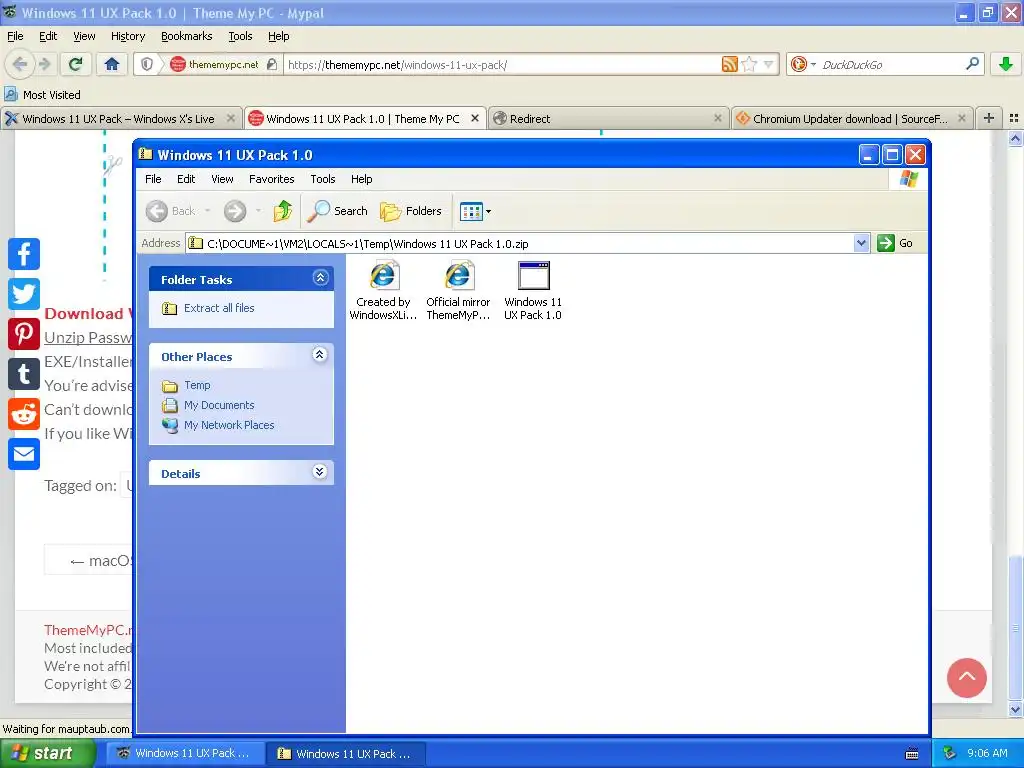1024x768 pixels.
Task: Click browser page scrollbar up arrow
Action: pos(1016,138)
